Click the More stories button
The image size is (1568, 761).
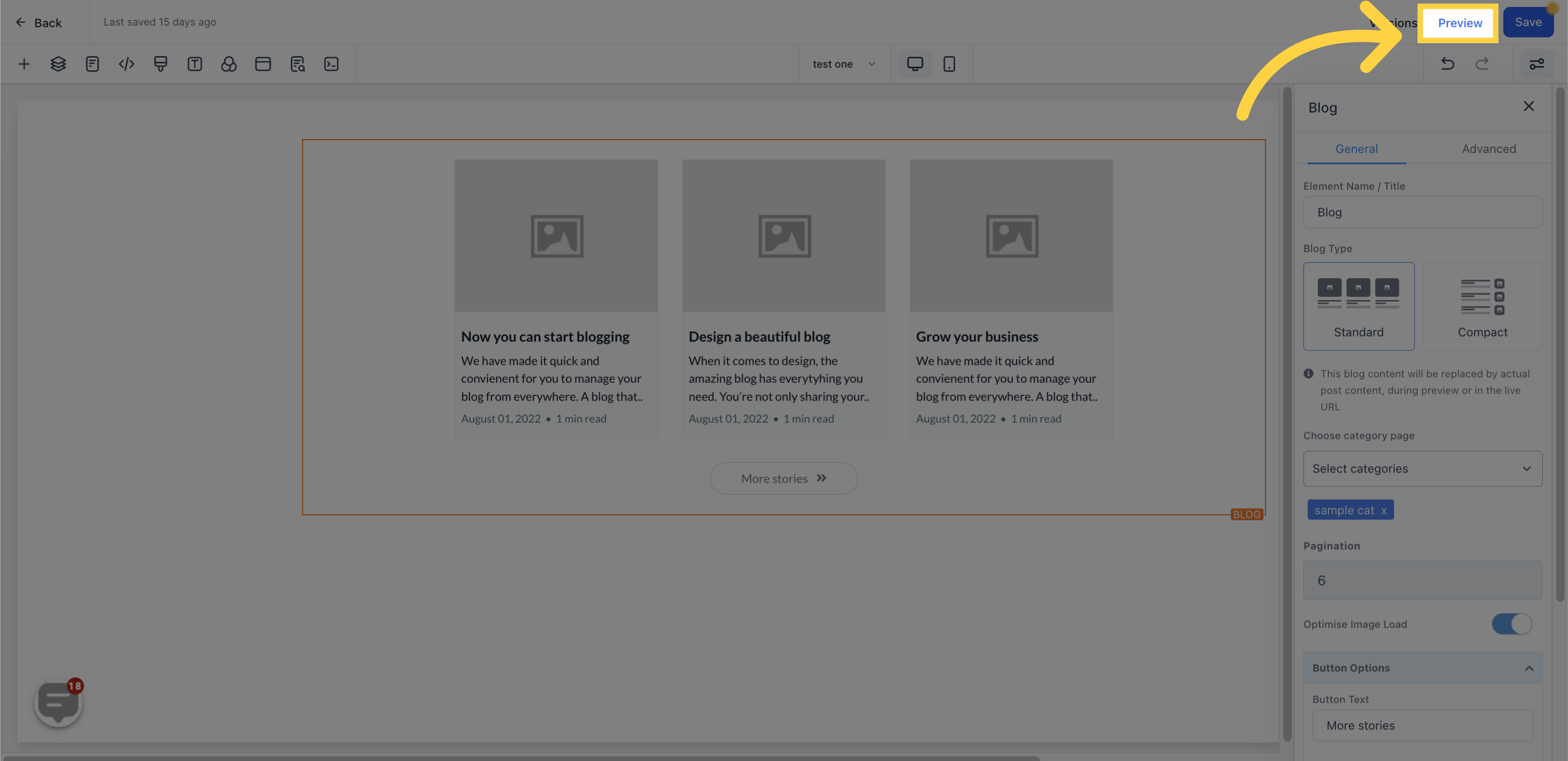click(x=783, y=478)
